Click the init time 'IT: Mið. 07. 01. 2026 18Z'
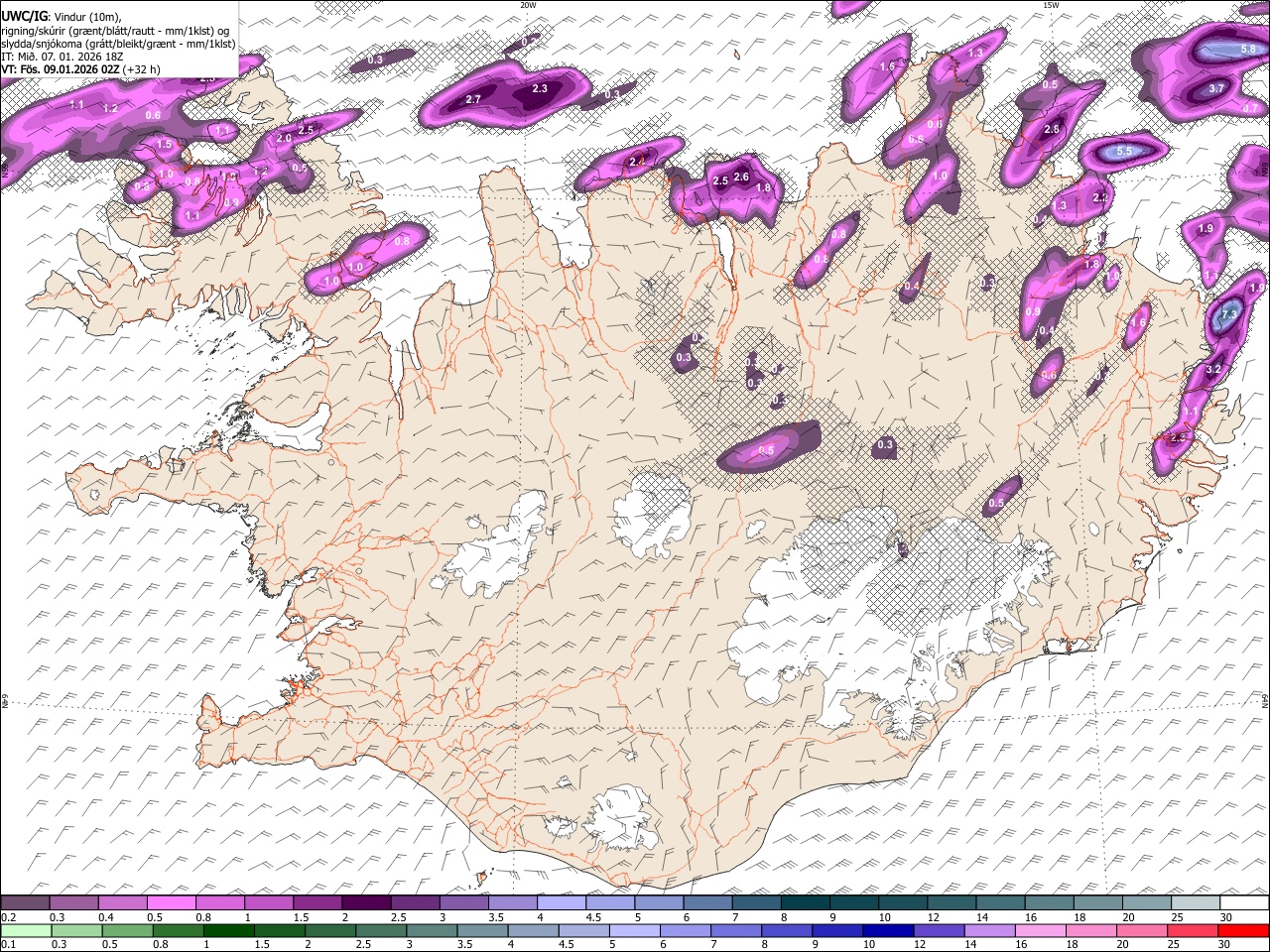 63,57
